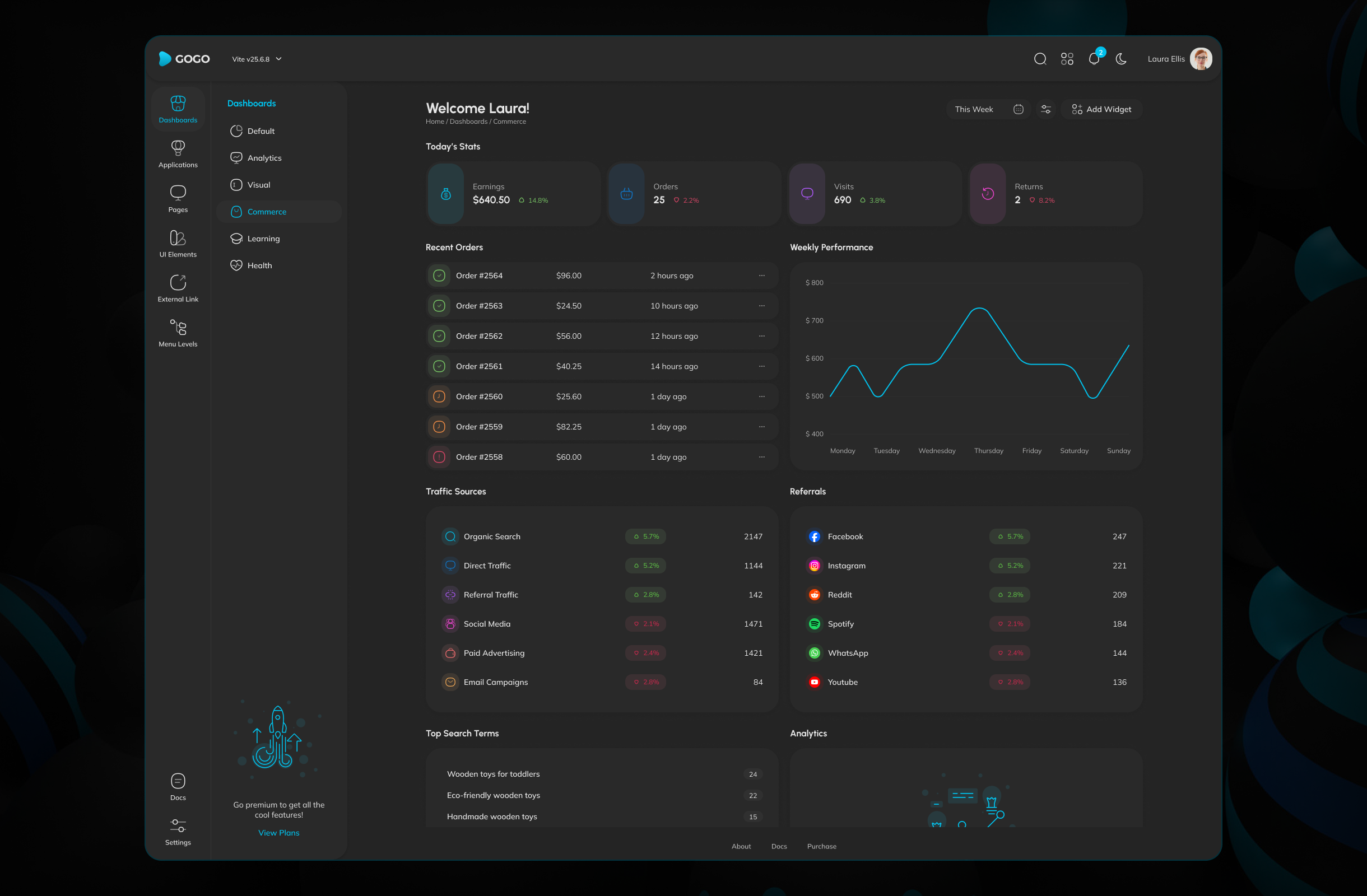The width and height of the screenshot is (1367, 896).
Task: Toggle dark mode with the moon icon
Action: coord(1120,59)
